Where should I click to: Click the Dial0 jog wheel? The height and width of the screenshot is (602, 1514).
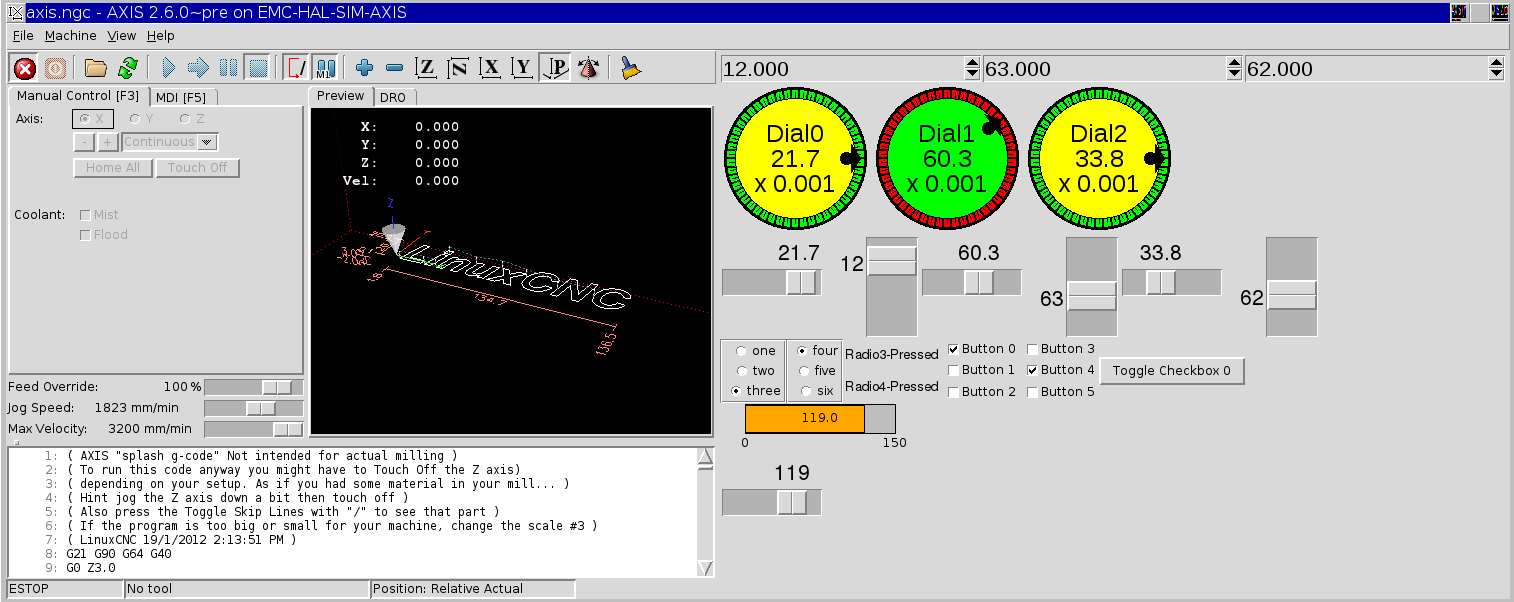(795, 159)
